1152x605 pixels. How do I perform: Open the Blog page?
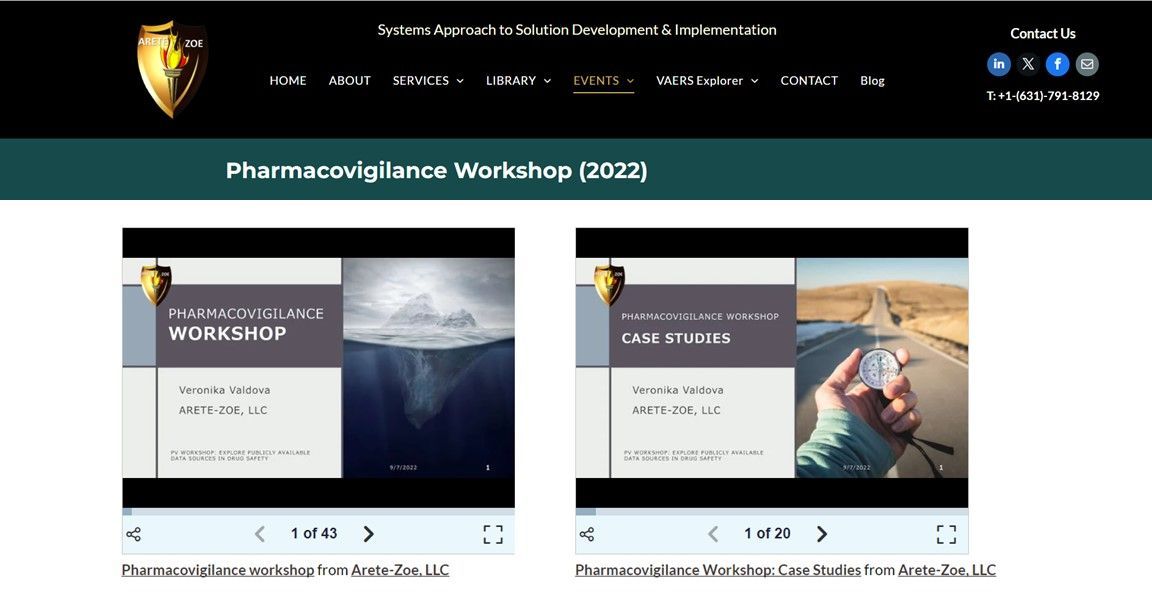[872, 80]
